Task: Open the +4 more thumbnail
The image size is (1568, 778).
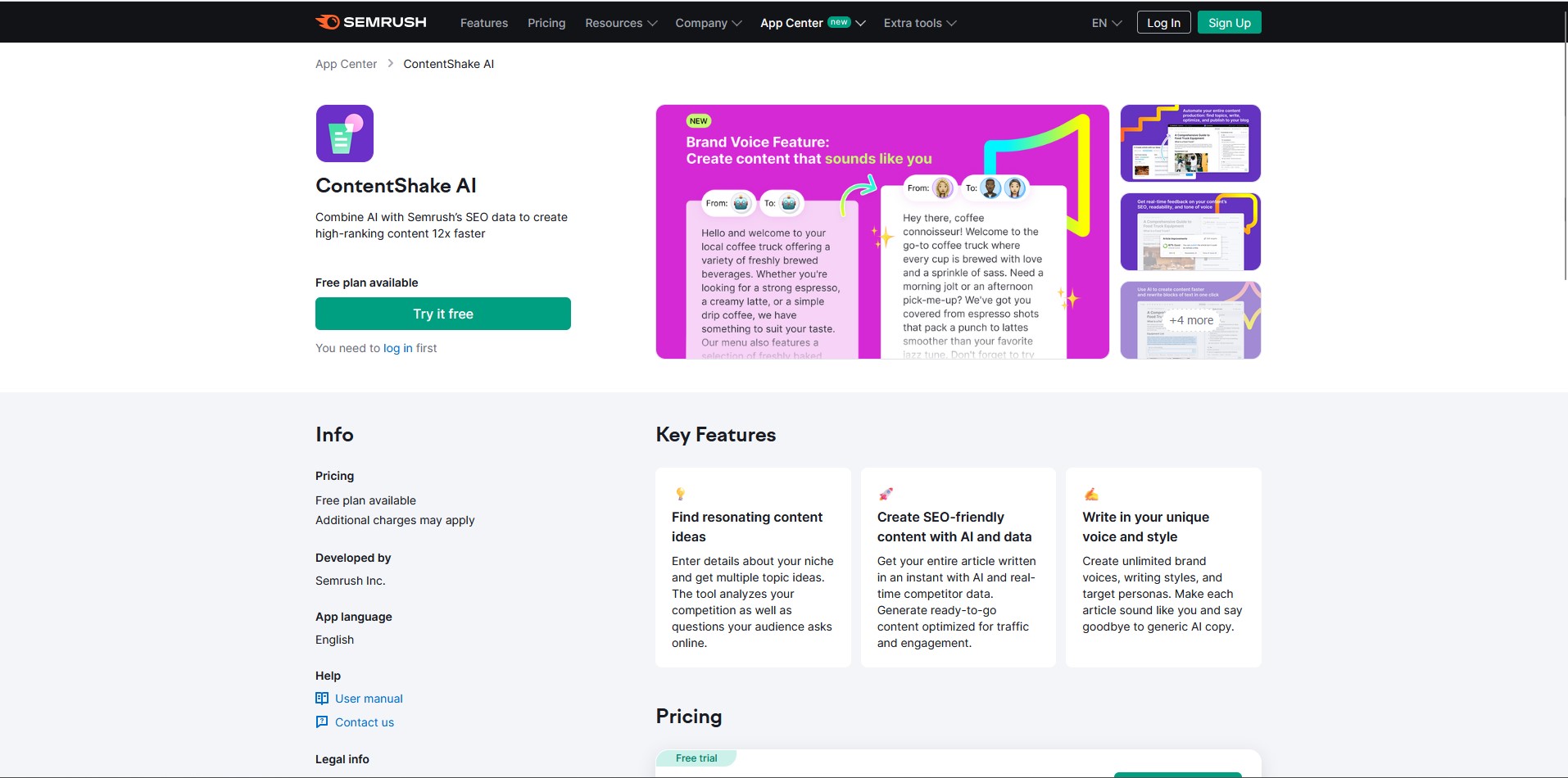Action: pyautogui.click(x=1190, y=320)
